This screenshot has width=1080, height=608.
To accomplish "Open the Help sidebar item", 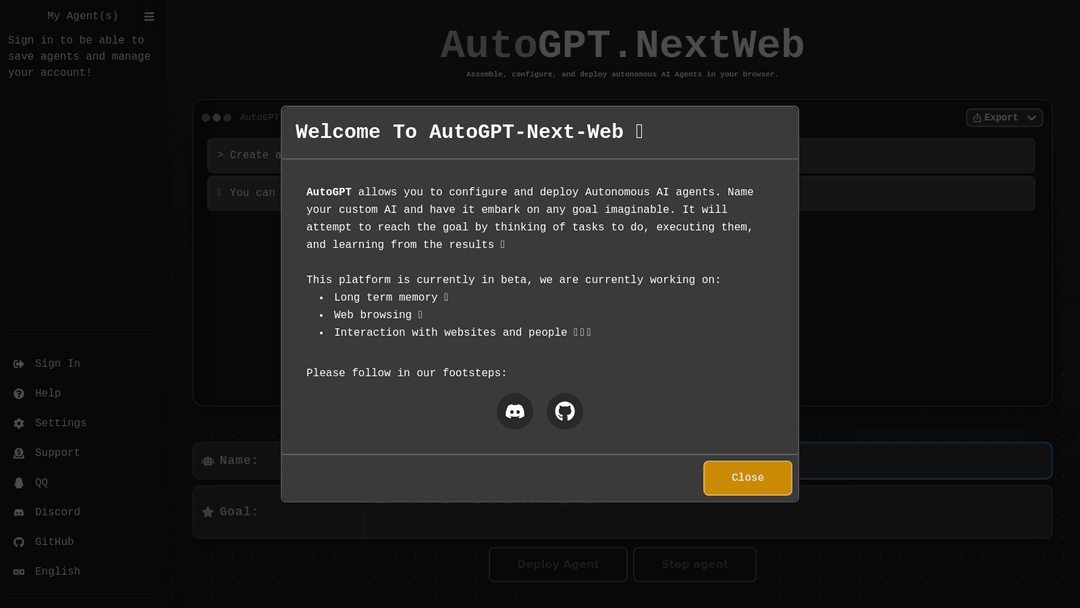I will click(x=82, y=393).
